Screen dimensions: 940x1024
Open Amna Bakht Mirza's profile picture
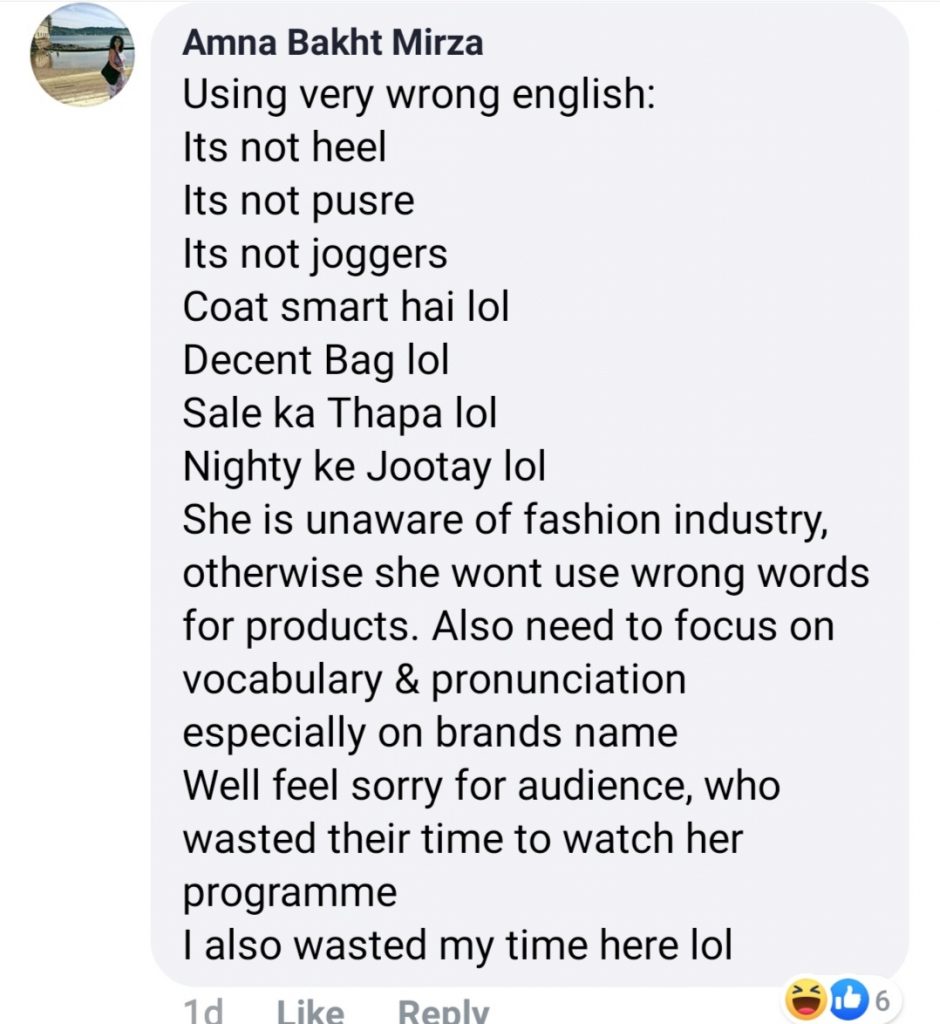click(x=82, y=55)
